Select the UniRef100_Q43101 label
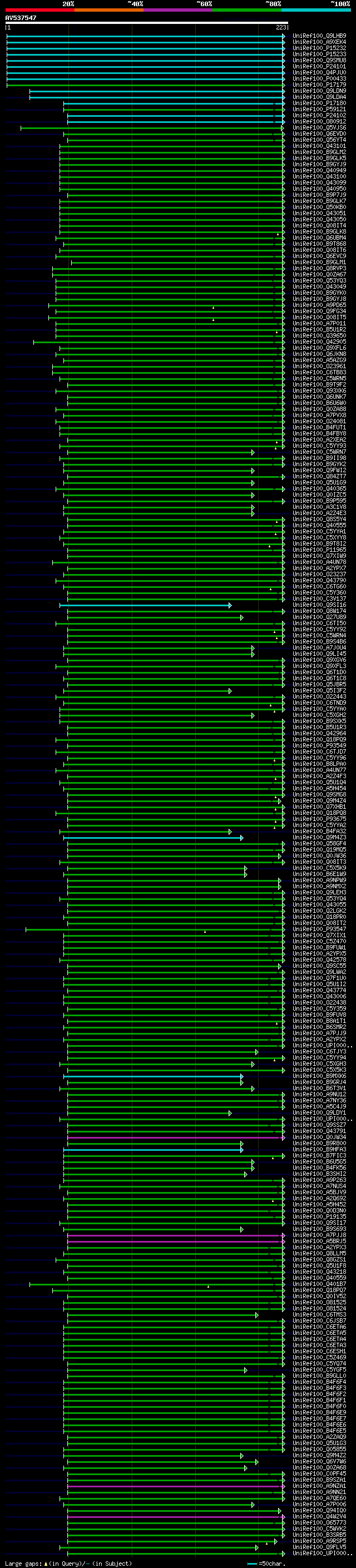 [x=319, y=146]
